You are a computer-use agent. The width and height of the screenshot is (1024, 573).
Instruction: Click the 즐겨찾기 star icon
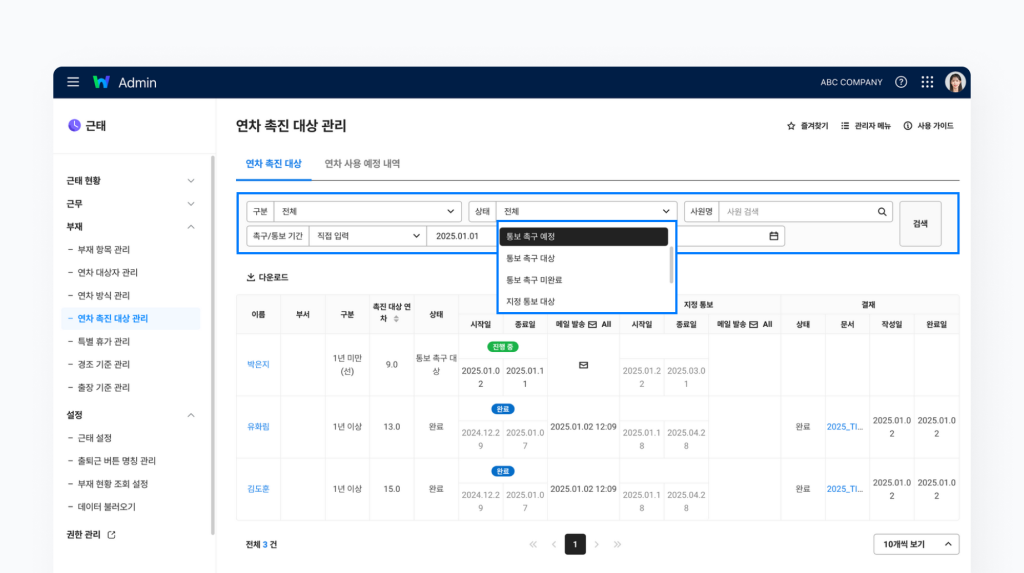(x=791, y=126)
